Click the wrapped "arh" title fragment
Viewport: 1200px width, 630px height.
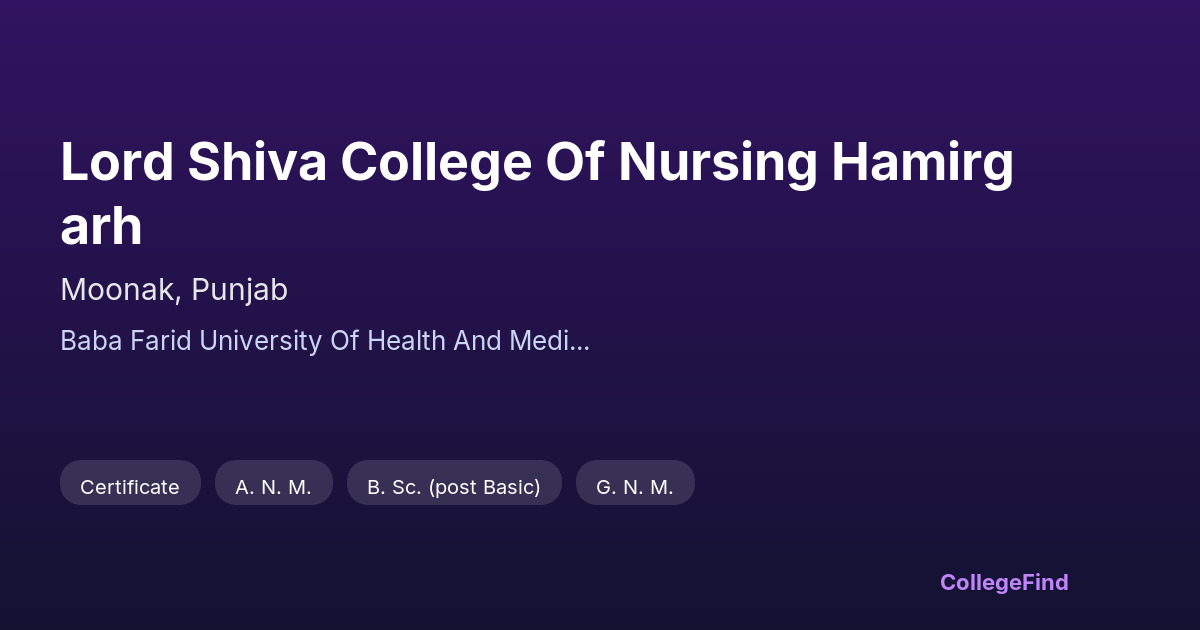(101, 227)
